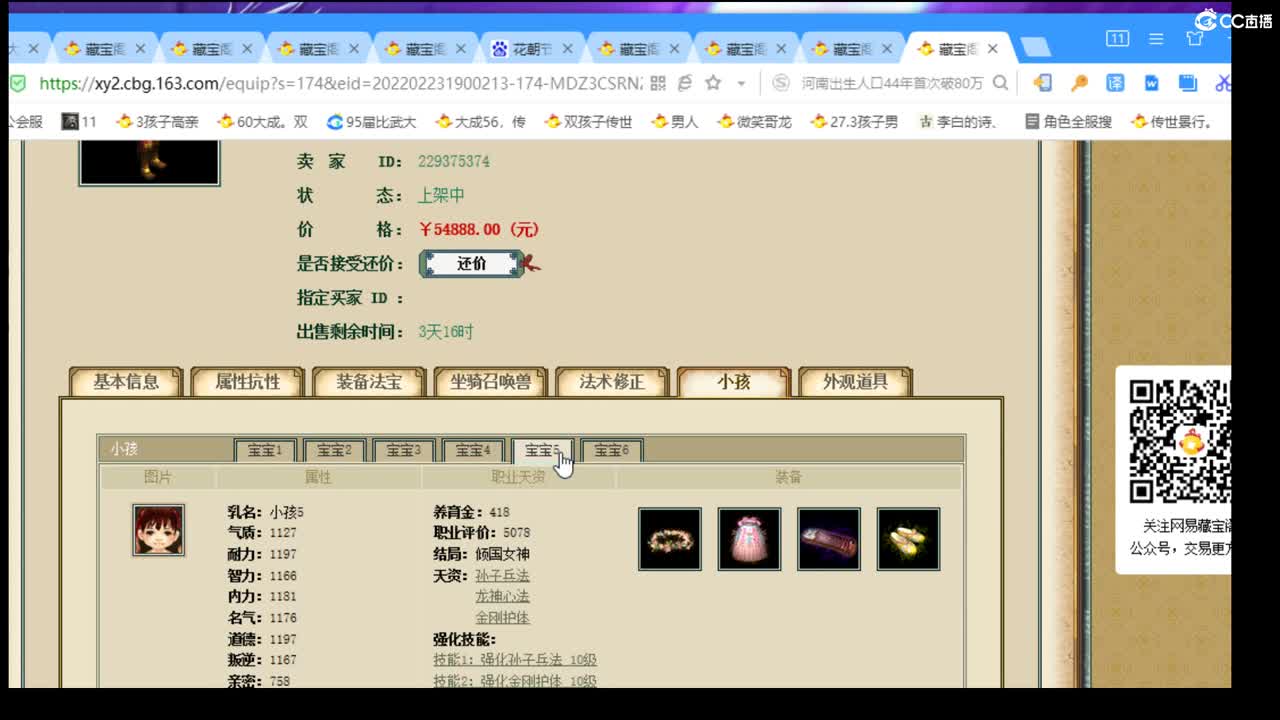Click the page URL address field
Image resolution: width=1280 pixels, height=720 pixels.
click(x=340, y=83)
